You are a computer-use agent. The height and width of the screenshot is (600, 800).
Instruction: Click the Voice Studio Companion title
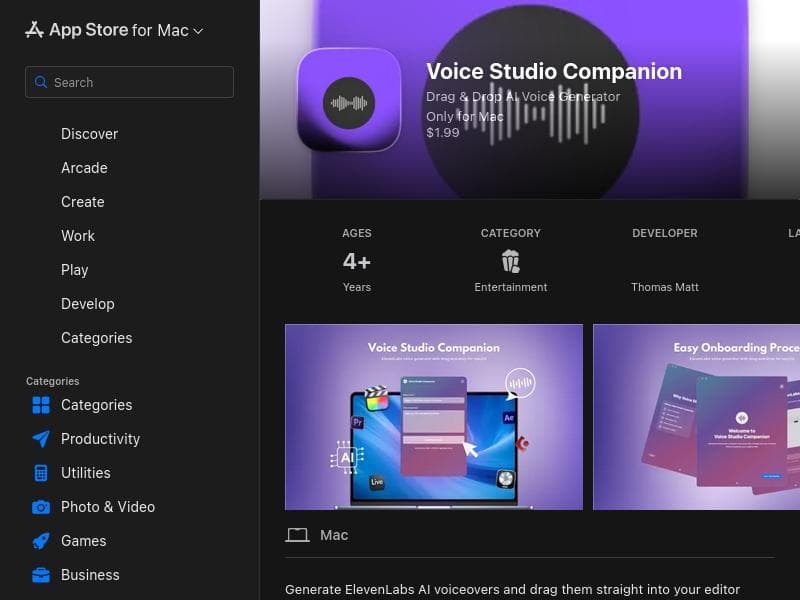[x=554, y=71]
